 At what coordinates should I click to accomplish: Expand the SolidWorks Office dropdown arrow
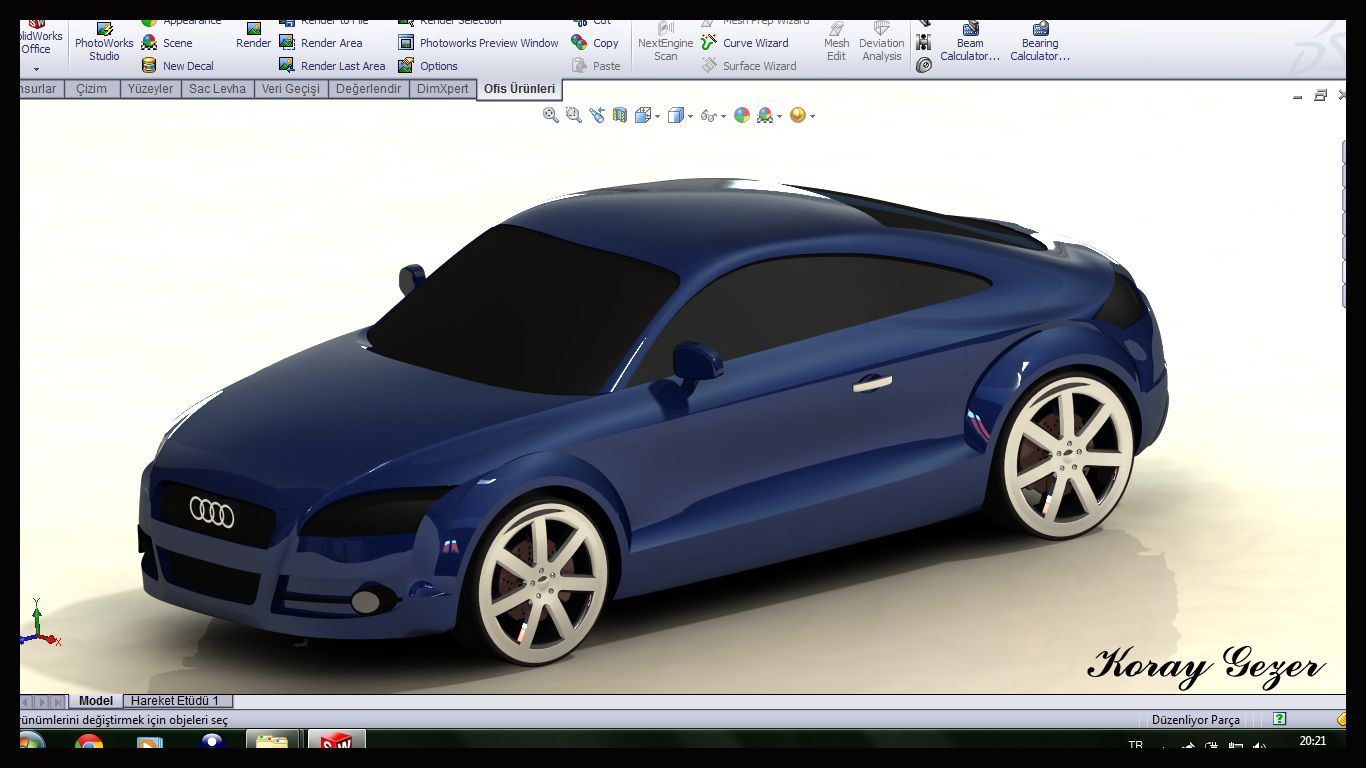pos(37,70)
